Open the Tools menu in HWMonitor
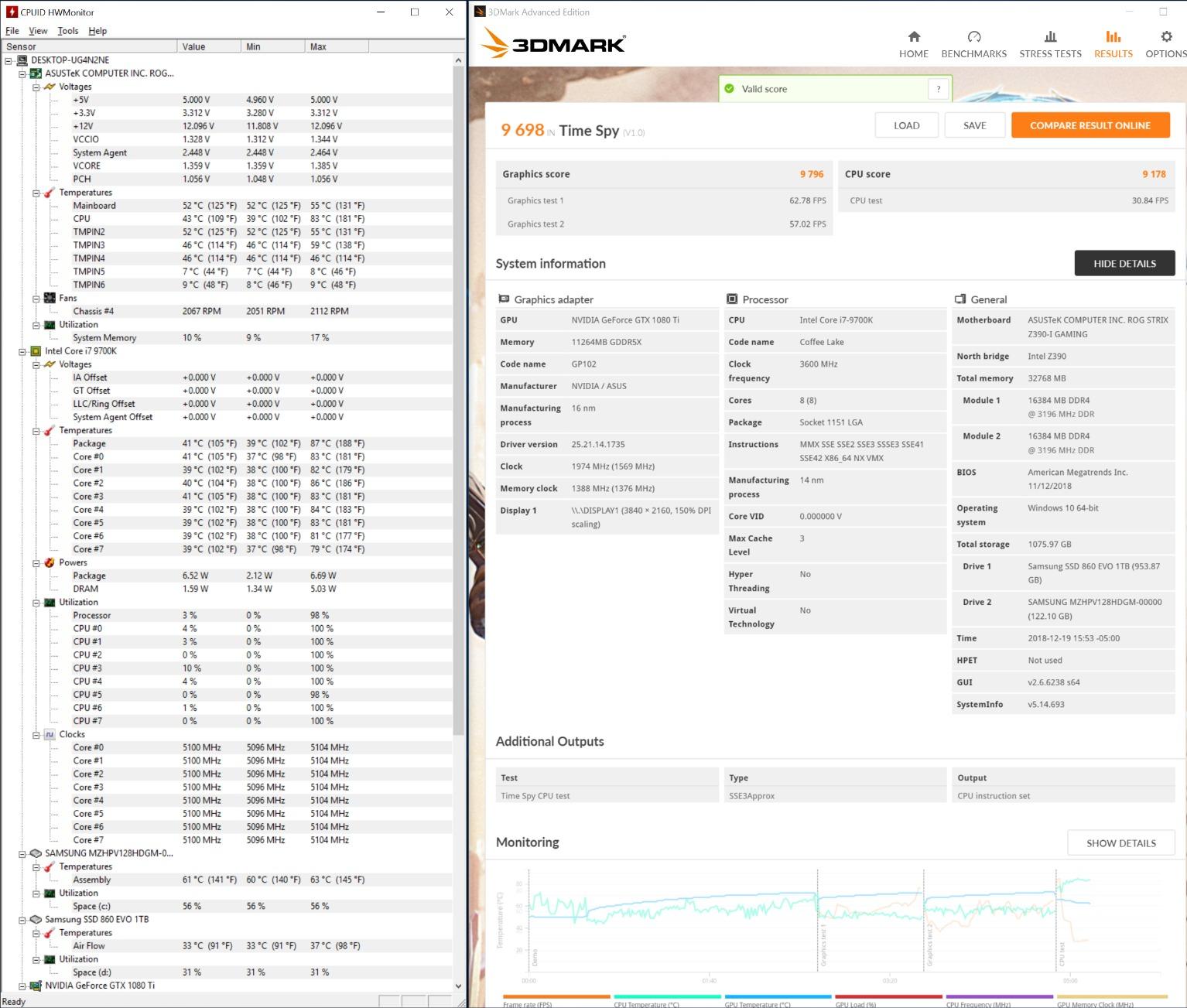The image size is (1187, 1008). 67,31
